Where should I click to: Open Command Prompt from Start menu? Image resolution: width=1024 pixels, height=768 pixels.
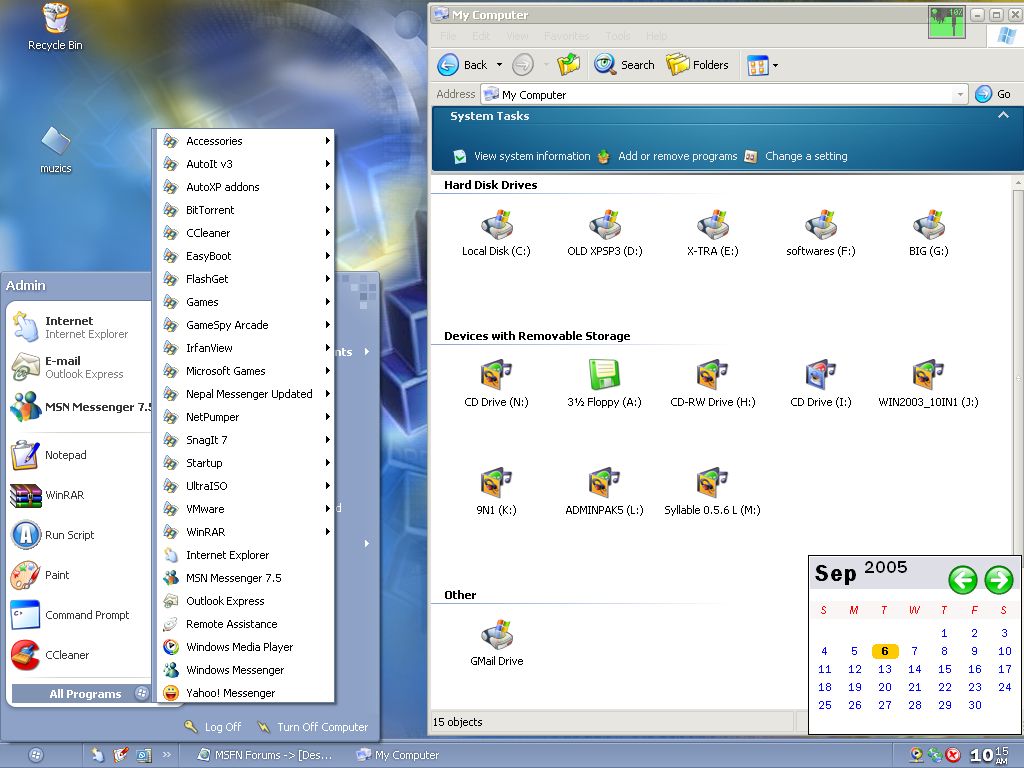pos(80,615)
